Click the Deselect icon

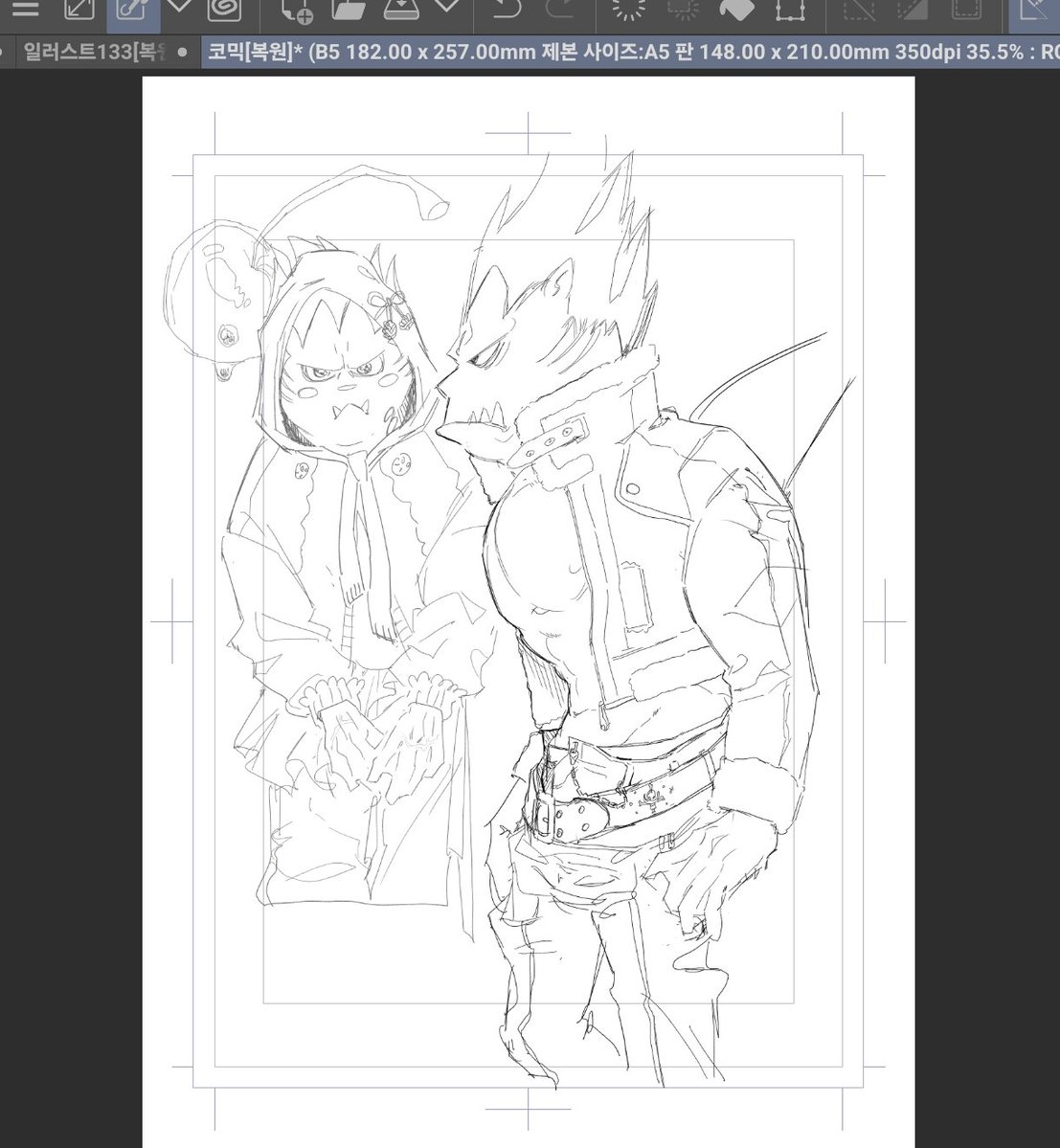859,9
